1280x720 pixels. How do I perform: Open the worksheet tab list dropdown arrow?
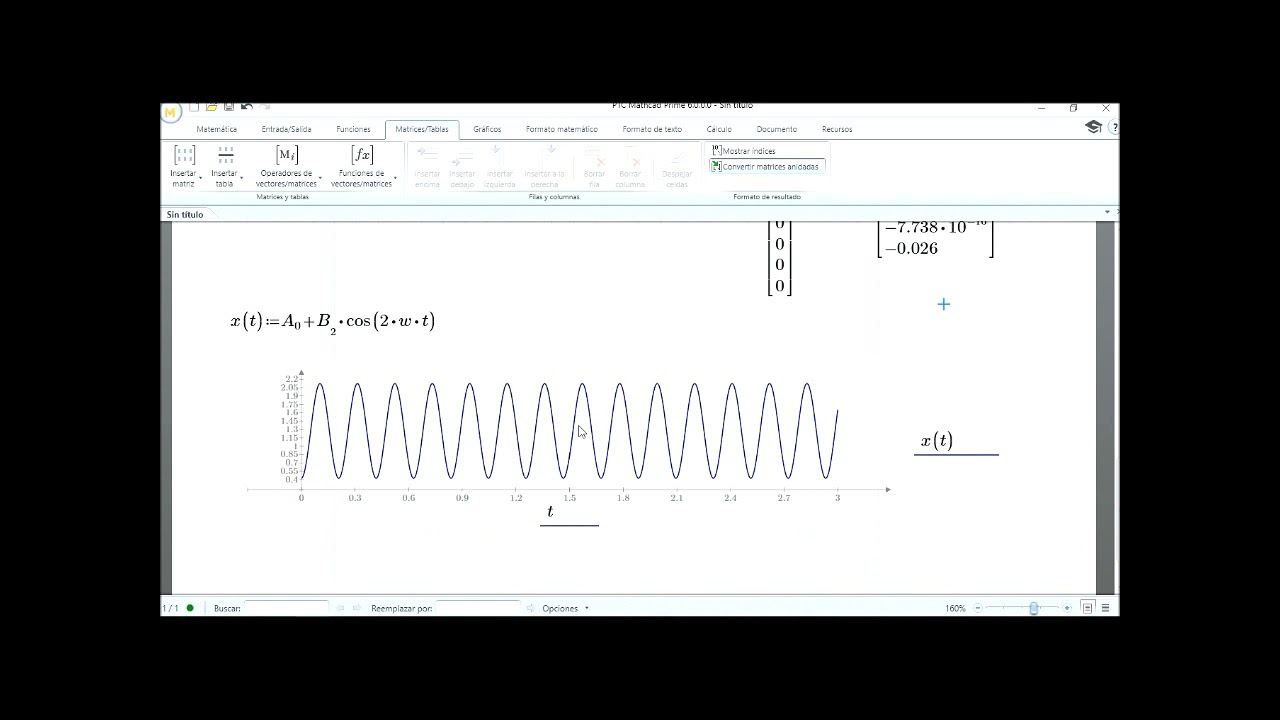[x=1107, y=212]
